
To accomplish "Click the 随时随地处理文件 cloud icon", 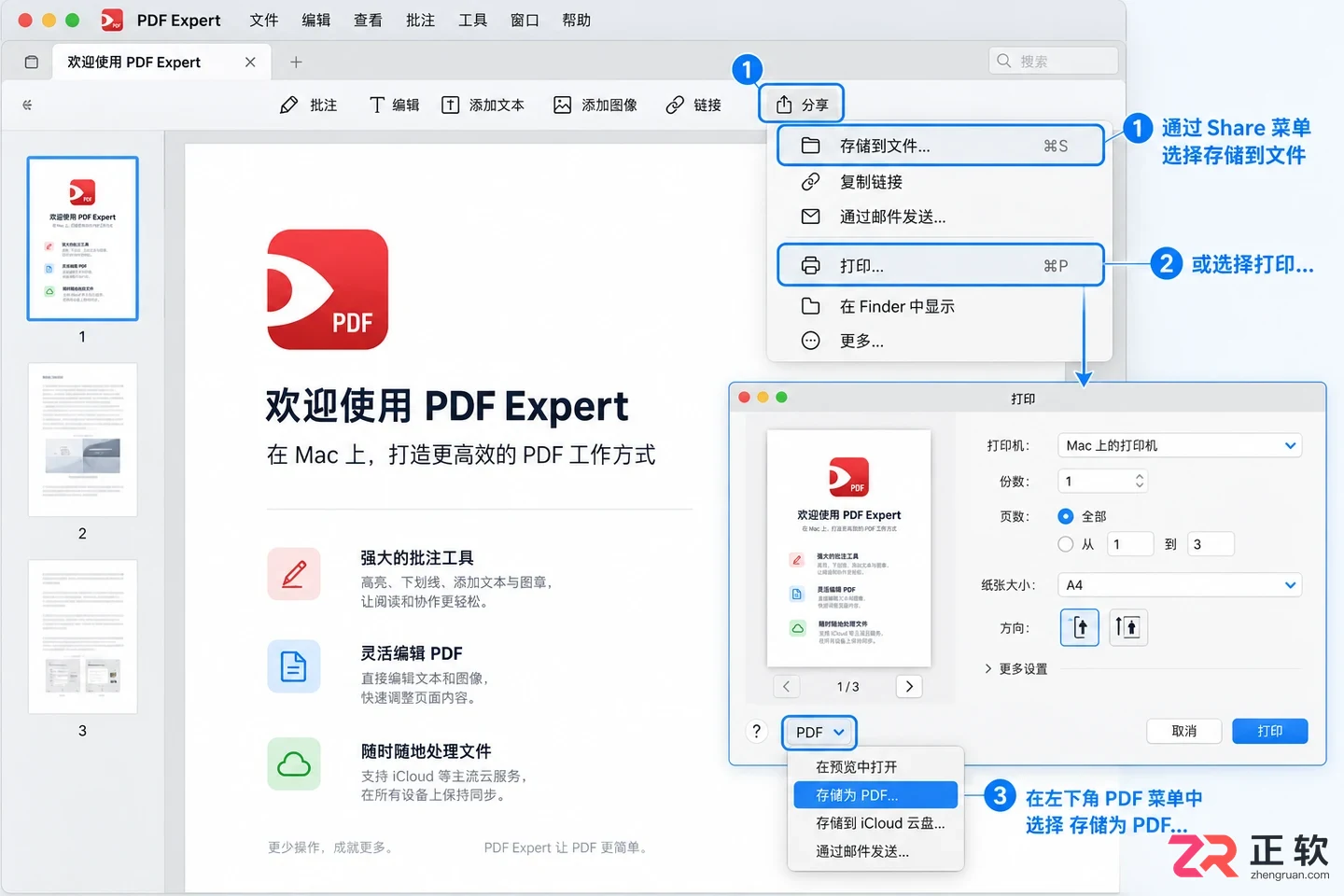I will pos(294,764).
